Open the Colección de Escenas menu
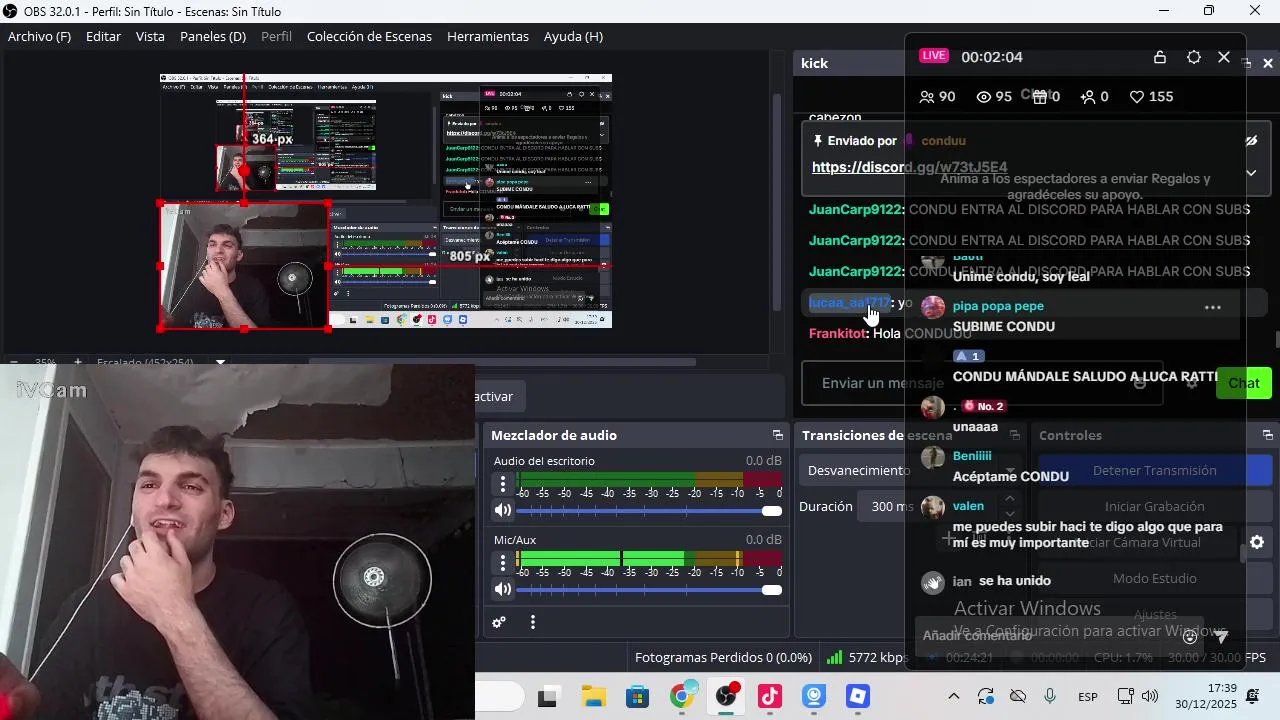The width and height of the screenshot is (1280, 720). [x=369, y=36]
